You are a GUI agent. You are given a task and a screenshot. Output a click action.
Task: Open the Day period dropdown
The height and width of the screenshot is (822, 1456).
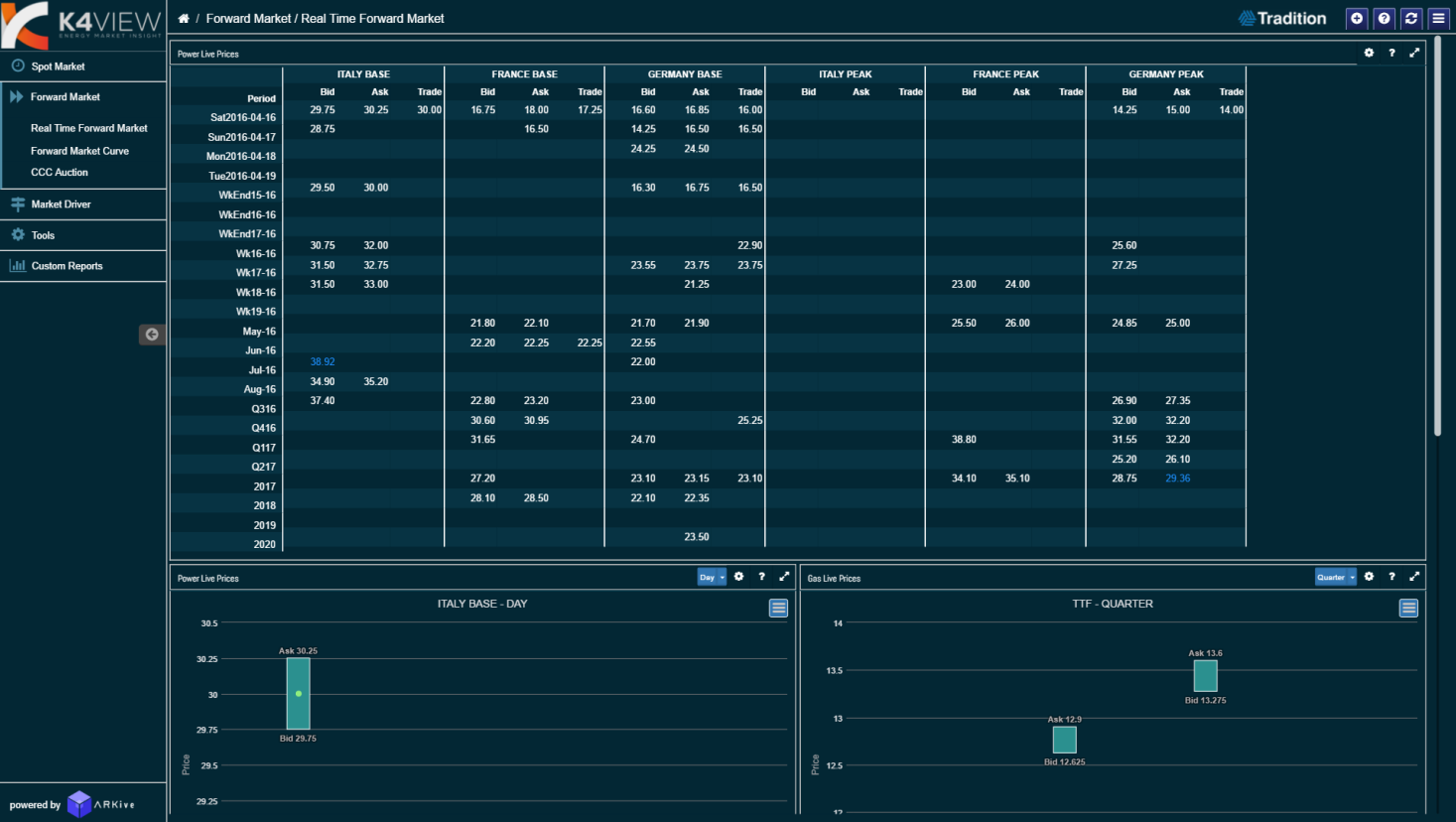pyautogui.click(x=712, y=577)
